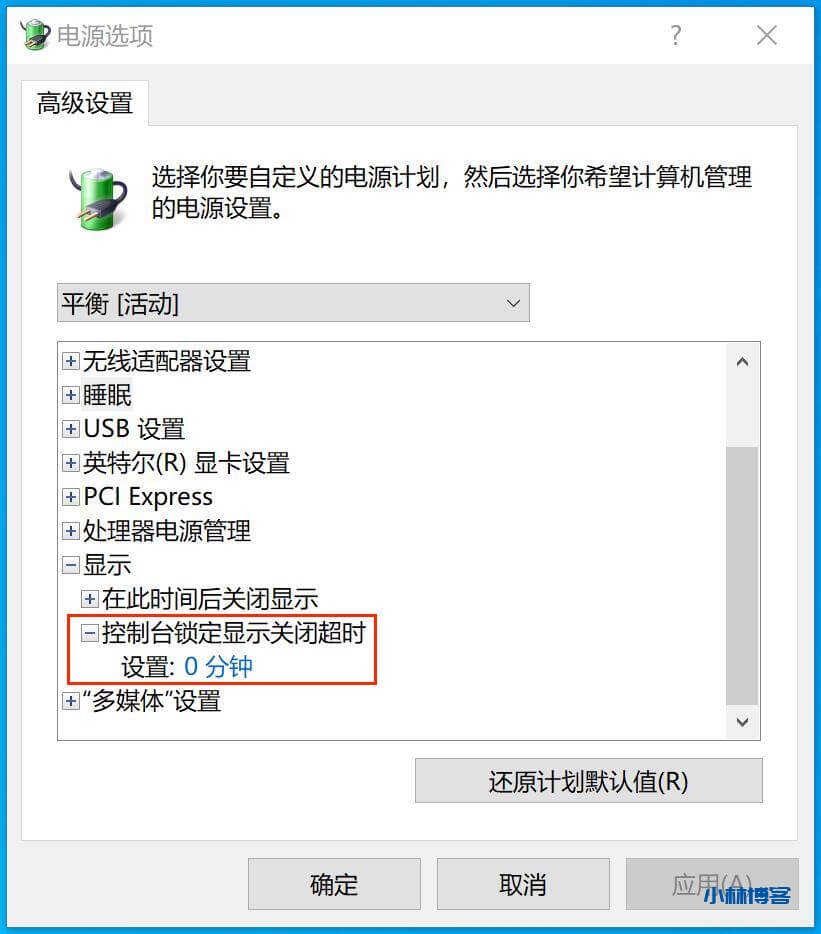Click the 取消 button

[523, 884]
